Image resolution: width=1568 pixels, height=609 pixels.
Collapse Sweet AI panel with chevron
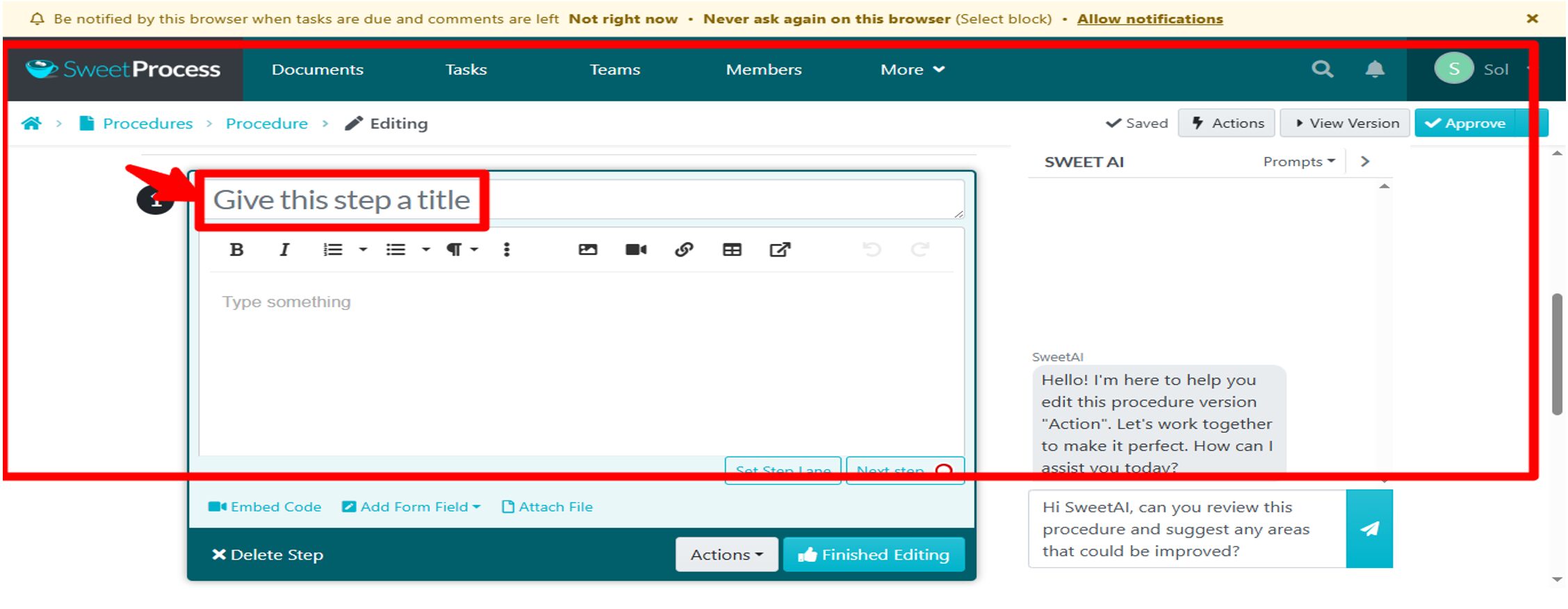pos(1365,161)
